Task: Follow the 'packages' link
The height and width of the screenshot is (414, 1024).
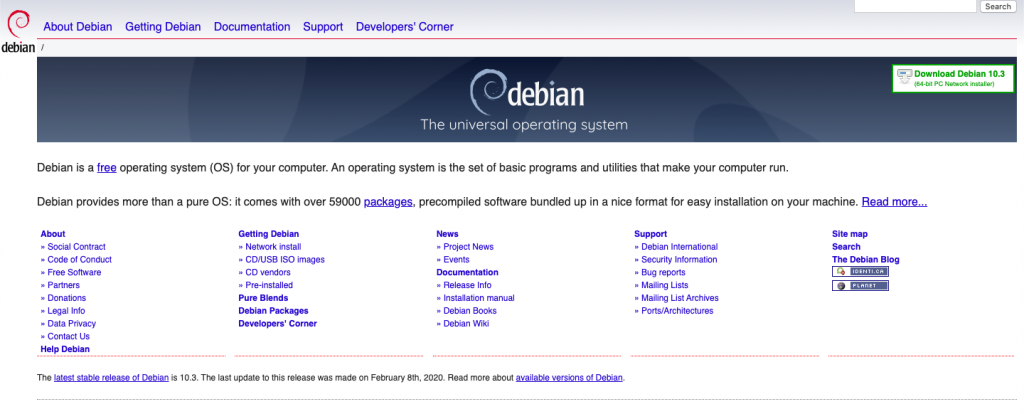Action: click(388, 202)
